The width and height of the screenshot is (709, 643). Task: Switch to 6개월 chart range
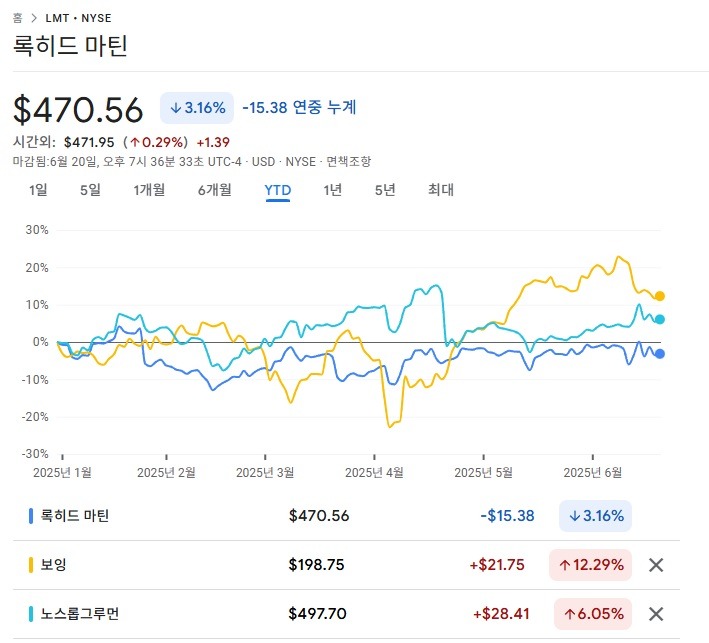click(x=214, y=190)
